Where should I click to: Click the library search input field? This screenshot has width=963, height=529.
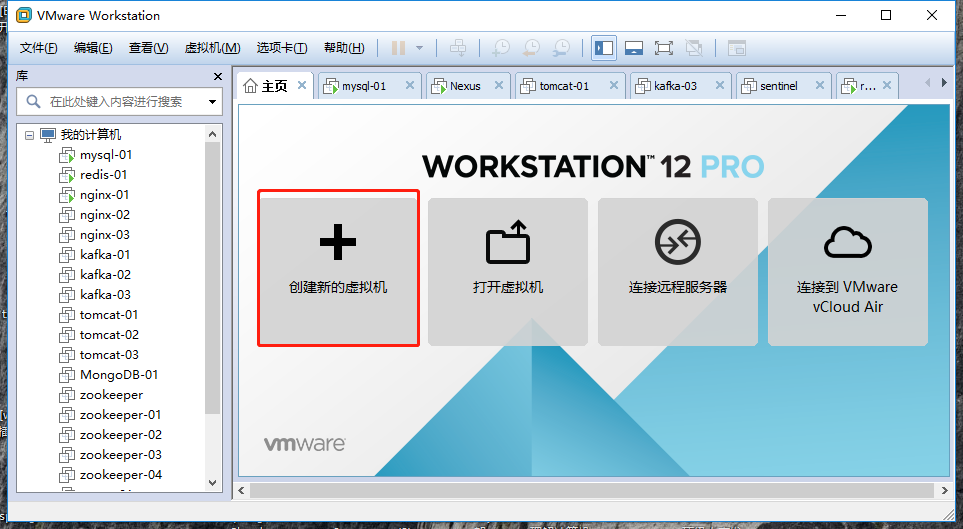(x=117, y=101)
